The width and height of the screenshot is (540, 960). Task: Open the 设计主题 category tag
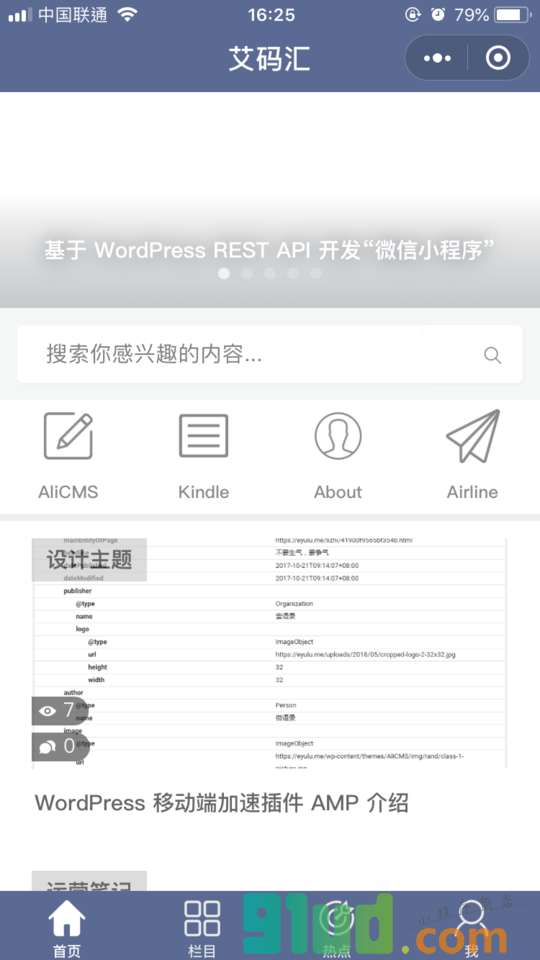(89, 560)
